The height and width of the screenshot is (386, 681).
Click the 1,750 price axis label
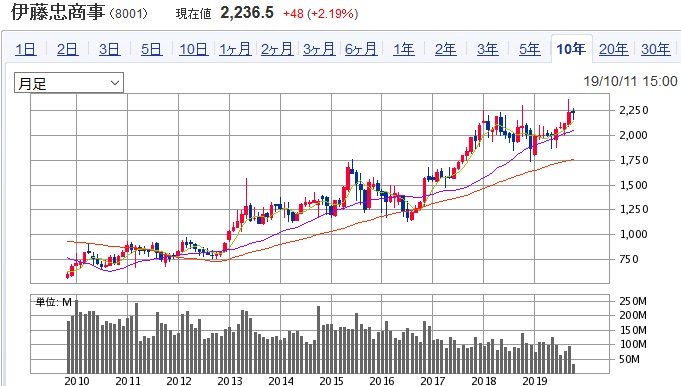(634, 160)
